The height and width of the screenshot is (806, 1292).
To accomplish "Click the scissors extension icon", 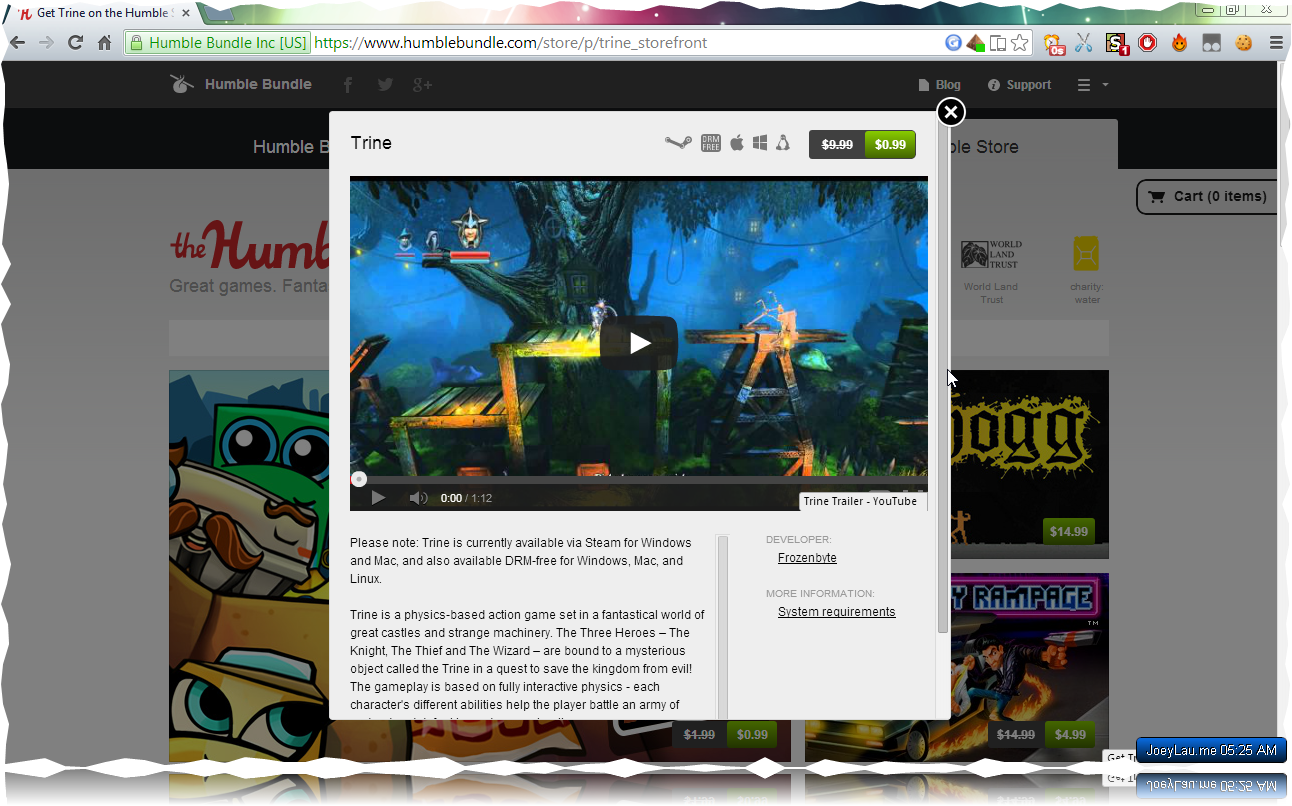I will click(x=1084, y=43).
